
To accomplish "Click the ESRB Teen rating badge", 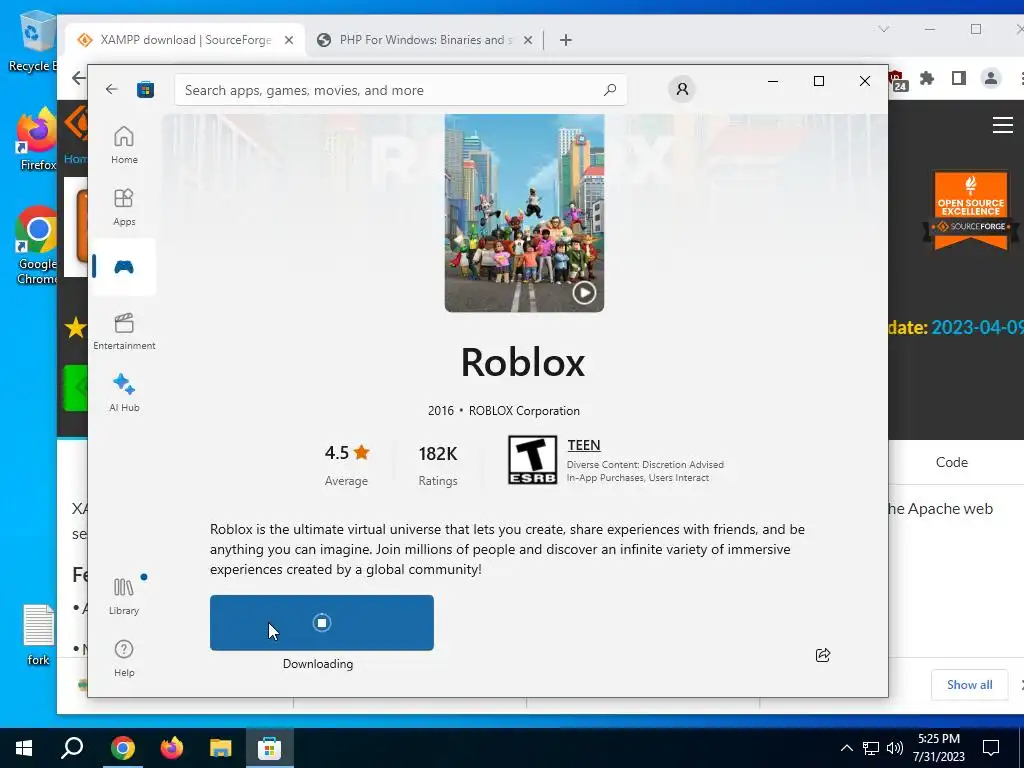I will coord(532,460).
